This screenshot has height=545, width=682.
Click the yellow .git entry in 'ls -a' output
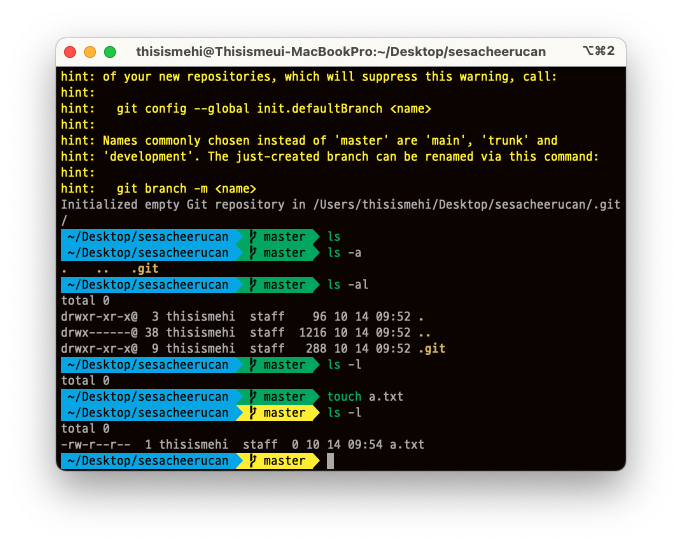pos(145,269)
